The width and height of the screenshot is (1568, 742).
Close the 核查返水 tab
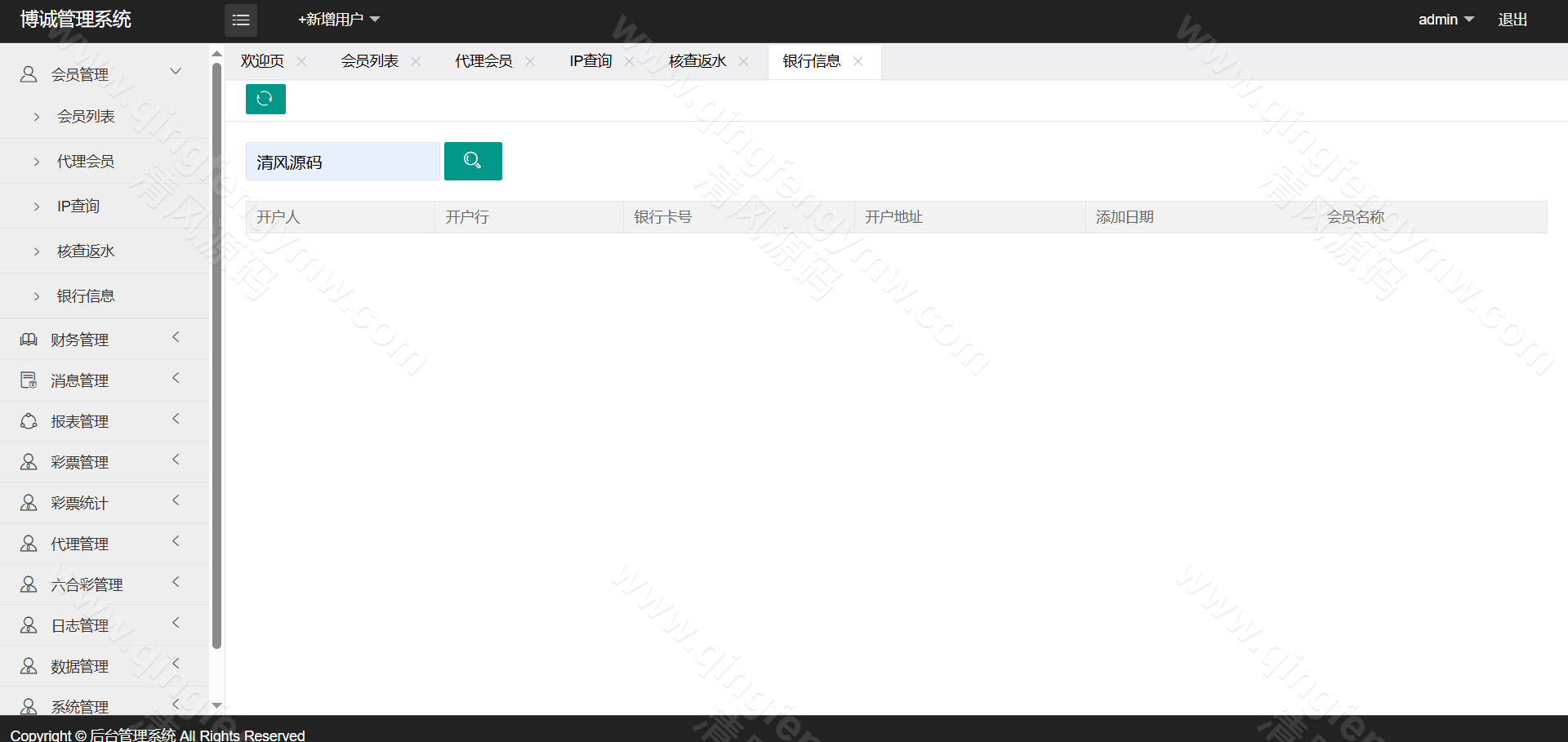pos(743,61)
